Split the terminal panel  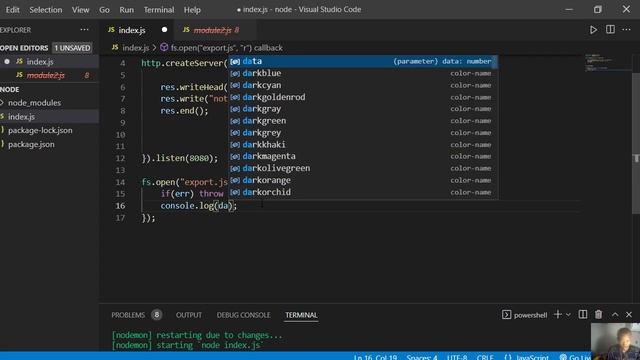[x=583, y=315]
